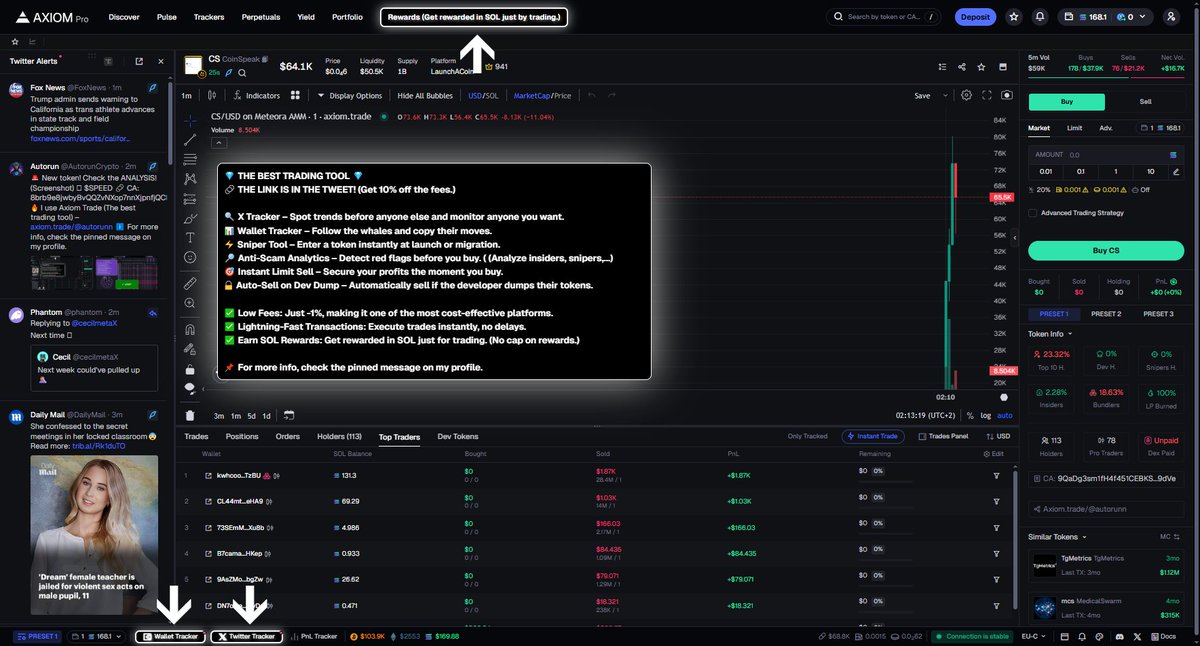This screenshot has width=1200, height=646.
Task: Click the AMOUNT input field
Action: (1106, 155)
